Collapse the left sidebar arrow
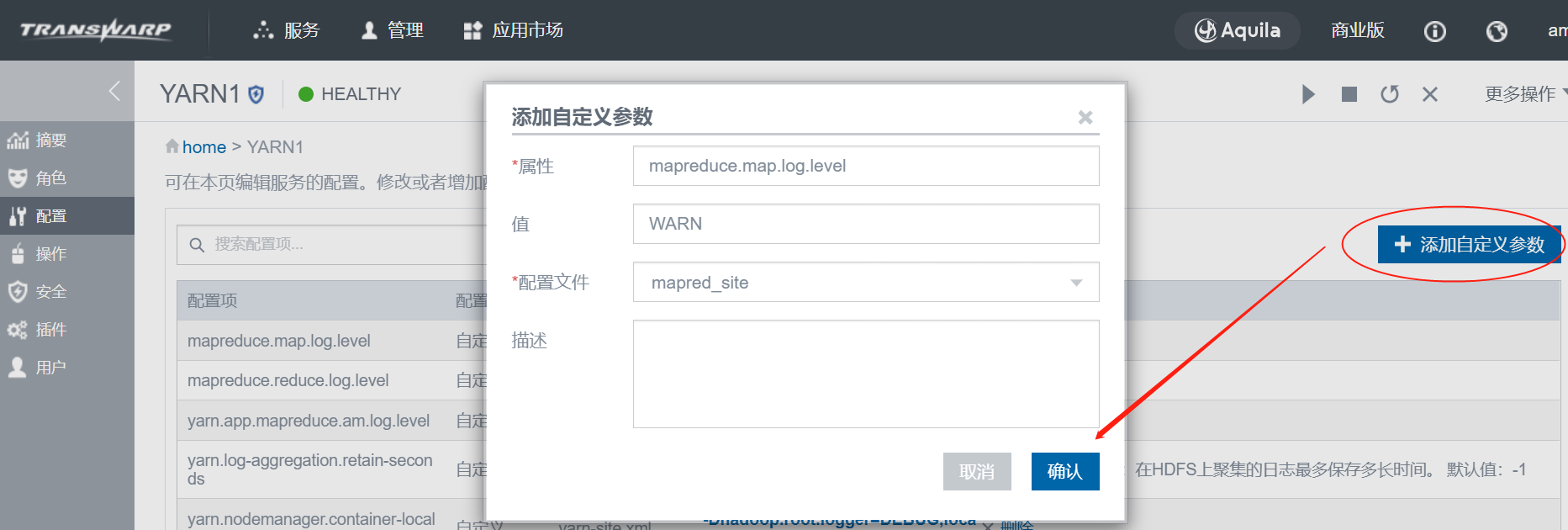The width and height of the screenshot is (1568, 530). click(115, 91)
